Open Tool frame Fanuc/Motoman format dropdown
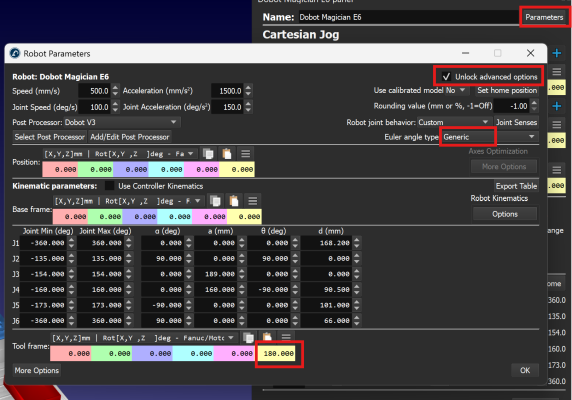This screenshot has height=400, width=572. pyautogui.click(x=144, y=338)
